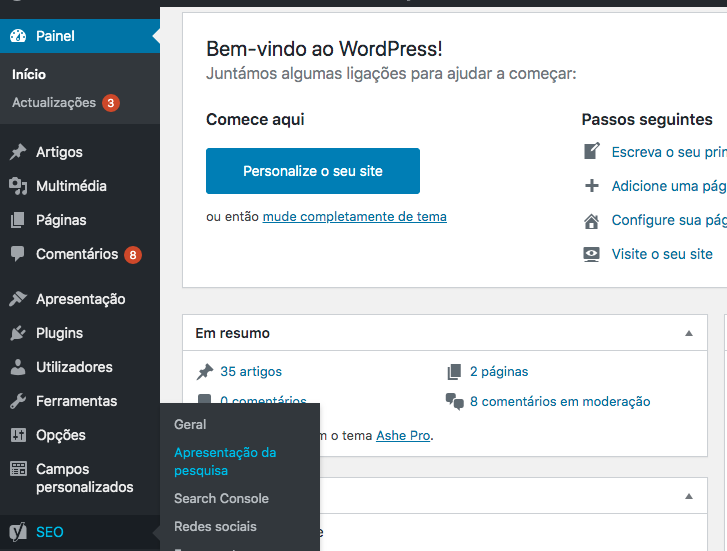Open Actualizações in the sidebar
This screenshot has height=551, width=727.
pyautogui.click(x=54, y=103)
